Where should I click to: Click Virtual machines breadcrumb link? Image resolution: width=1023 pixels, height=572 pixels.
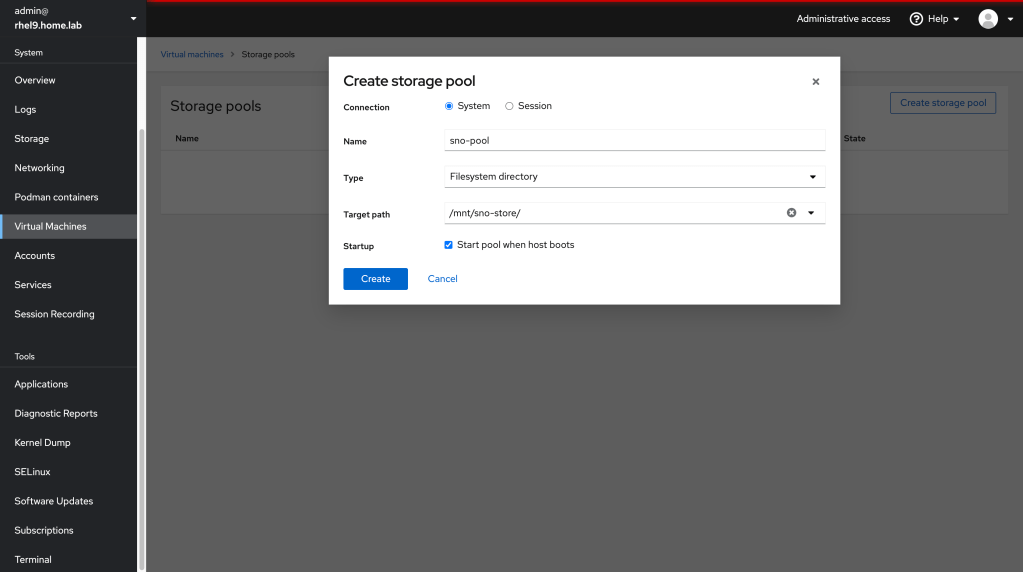[x=192, y=54]
